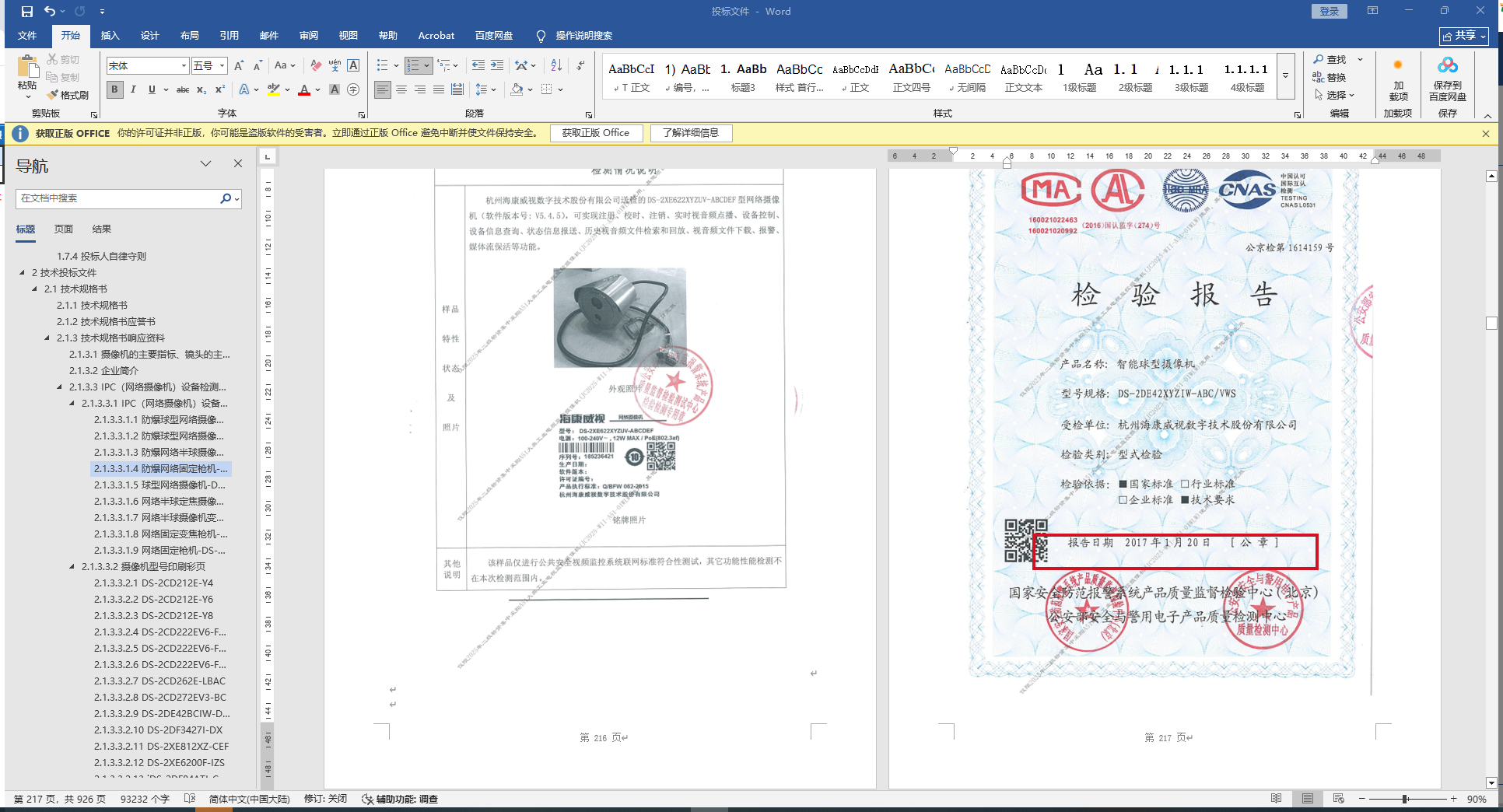1503x812 pixels.
Task: Activate the Format Painter (格式刷)
Action: (68, 95)
